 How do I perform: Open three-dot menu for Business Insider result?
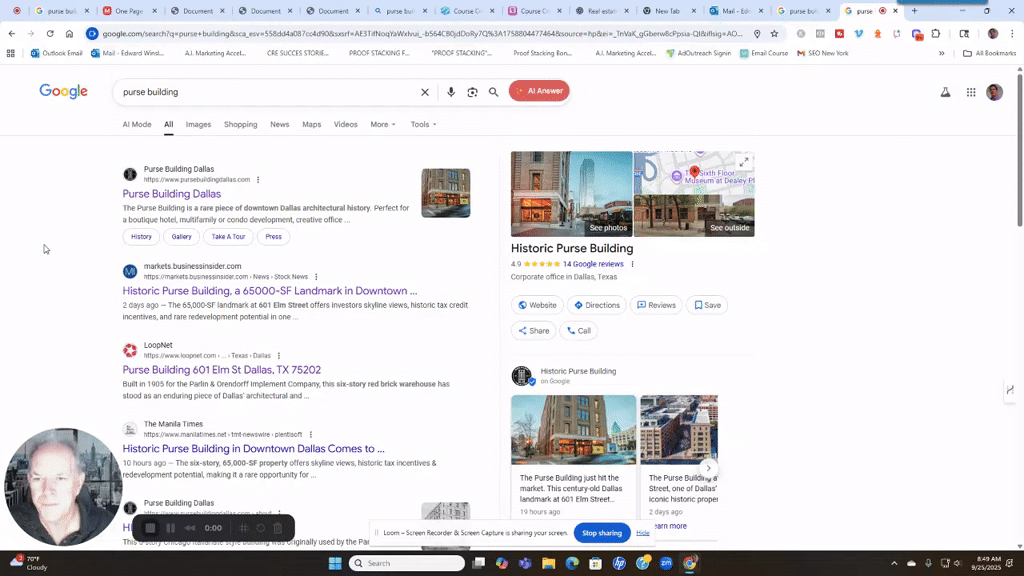(316, 277)
